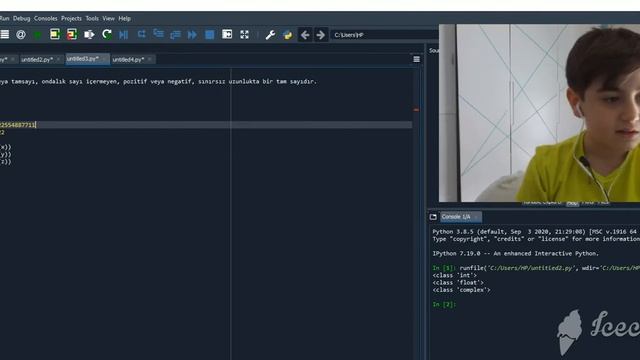
Task: Maximize current pane four-arrows icon
Action: [244, 35]
